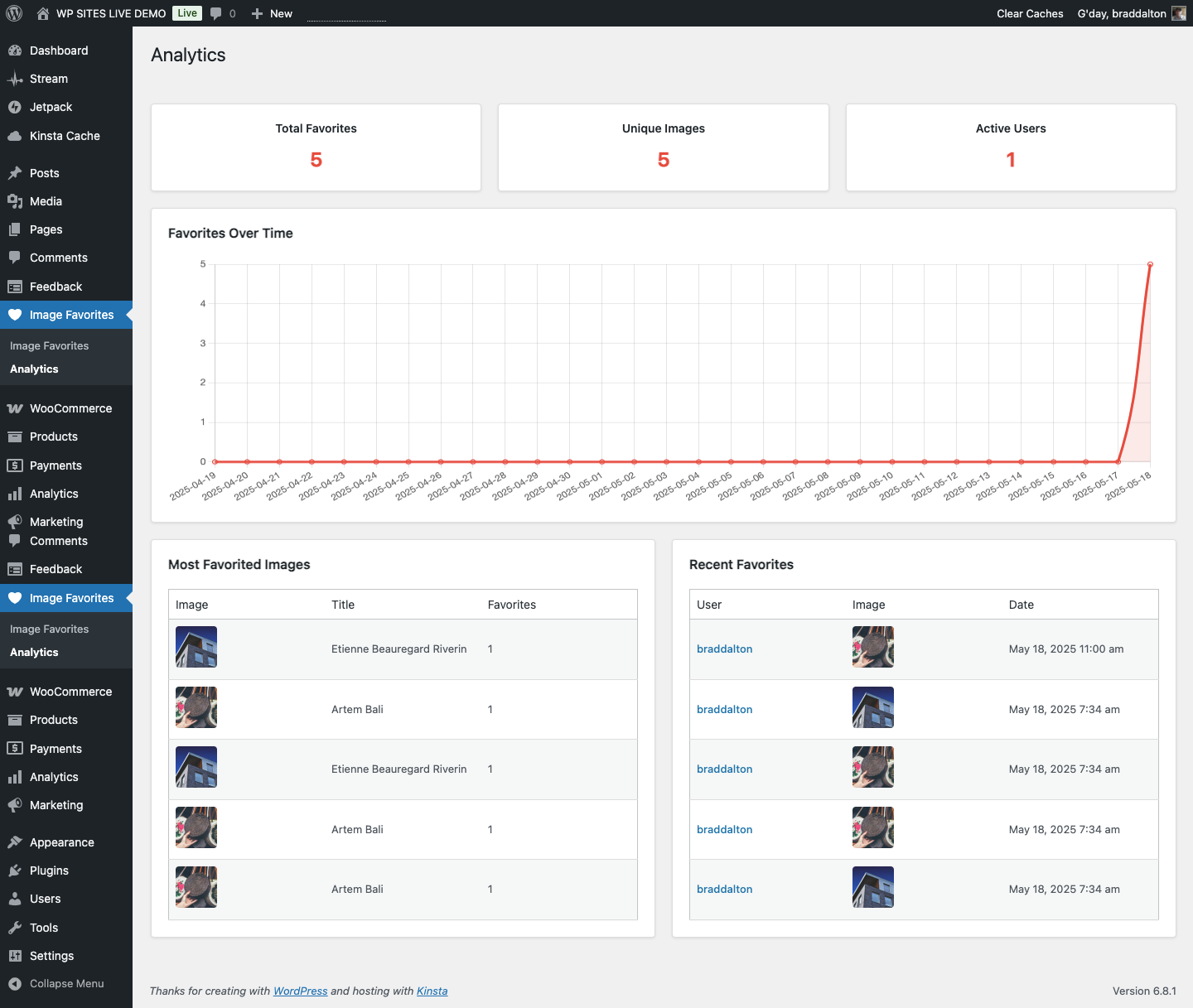1193x1008 pixels.
Task: Click the WordPress logo in admin bar
Action: pyautogui.click(x=14, y=13)
